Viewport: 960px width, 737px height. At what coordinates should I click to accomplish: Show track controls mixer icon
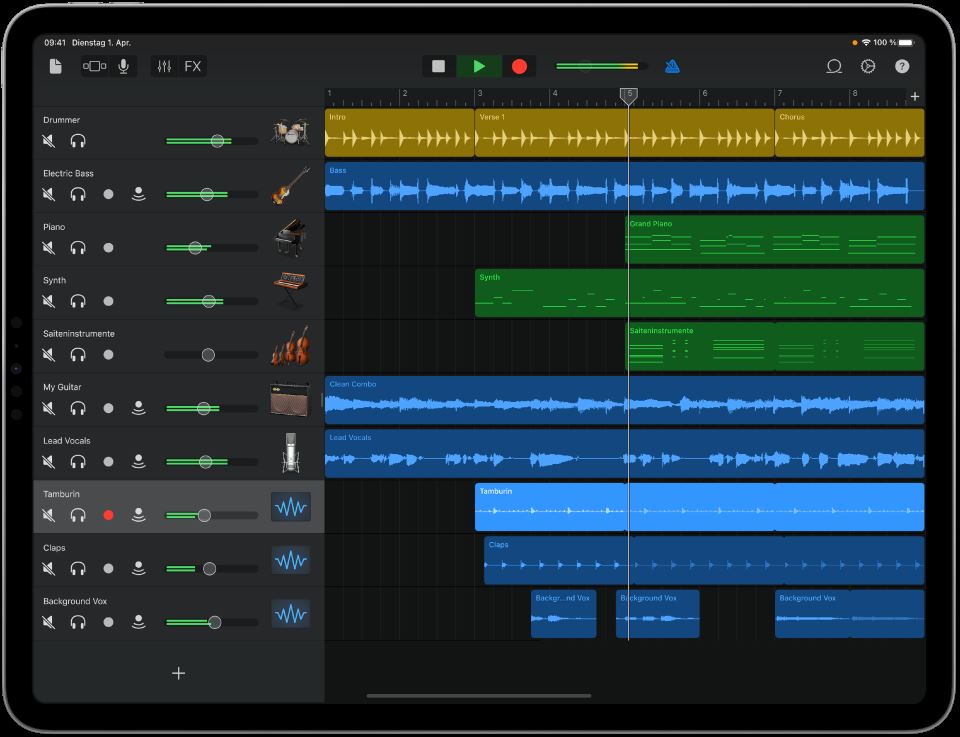[165, 66]
